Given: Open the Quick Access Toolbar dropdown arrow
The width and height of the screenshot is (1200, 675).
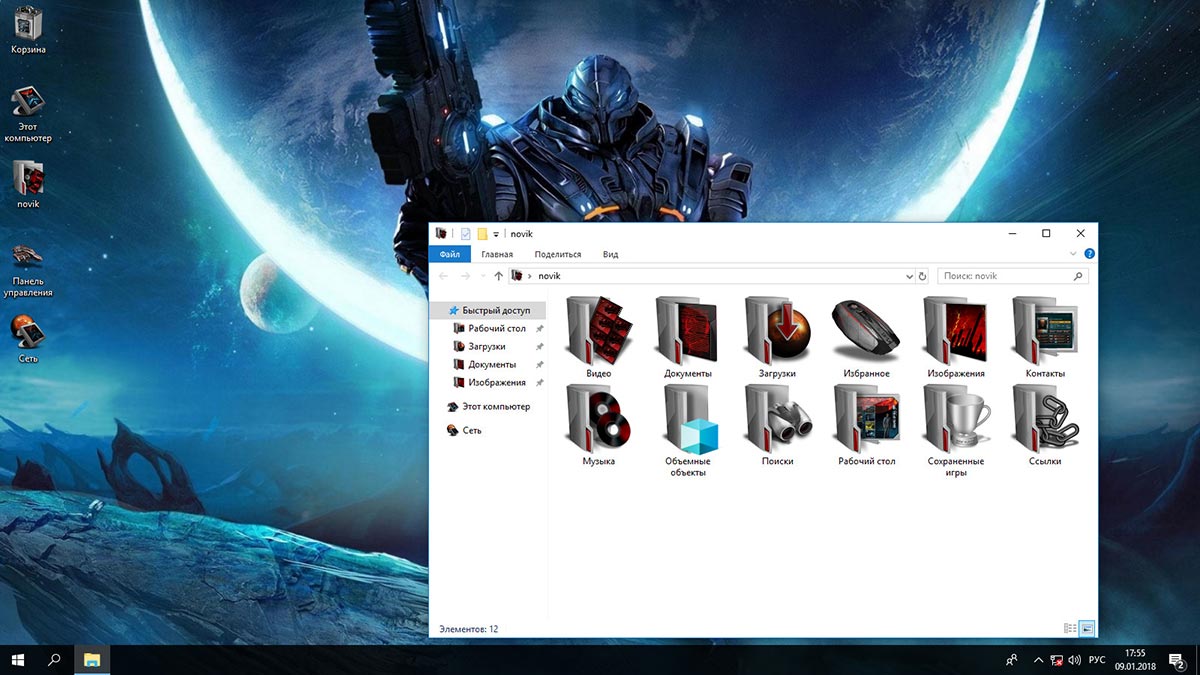Looking at the screenshot, I should [x=496, y=234].
